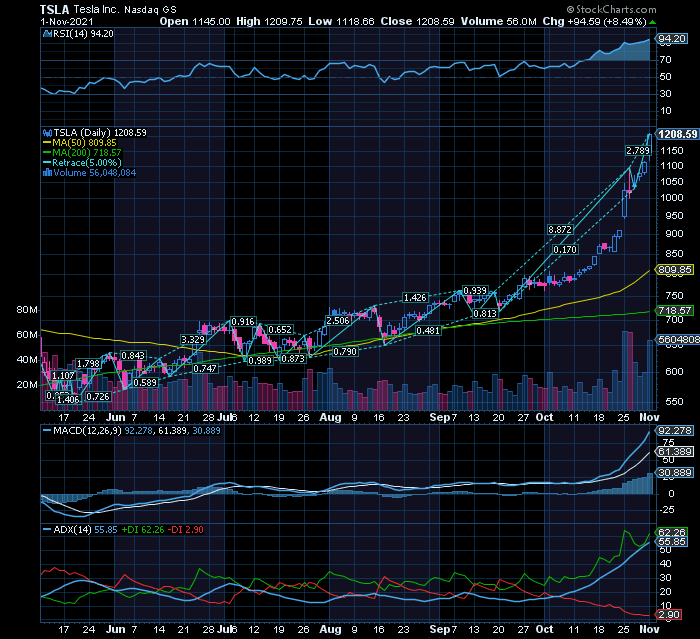Click the 809.85 MA(50) axis tag

tap(675, 270)
